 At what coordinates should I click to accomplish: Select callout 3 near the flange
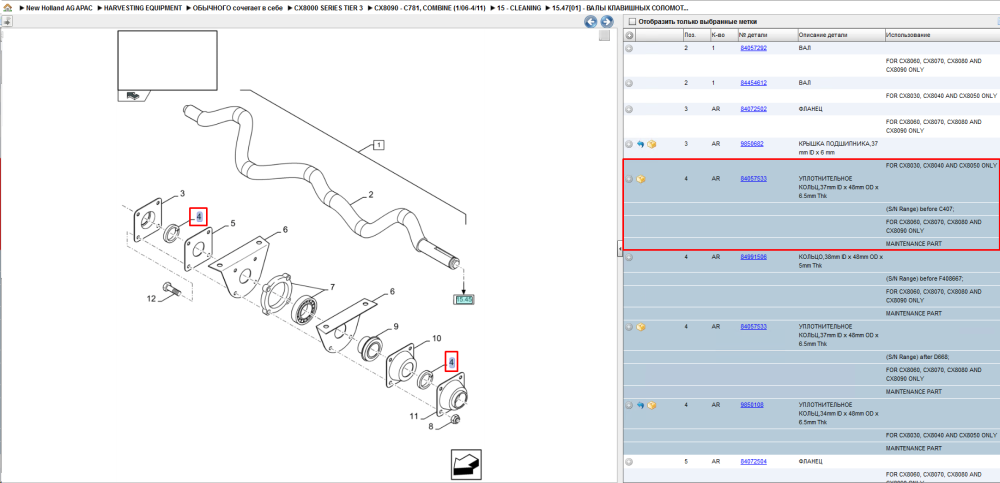click(182, 193)
